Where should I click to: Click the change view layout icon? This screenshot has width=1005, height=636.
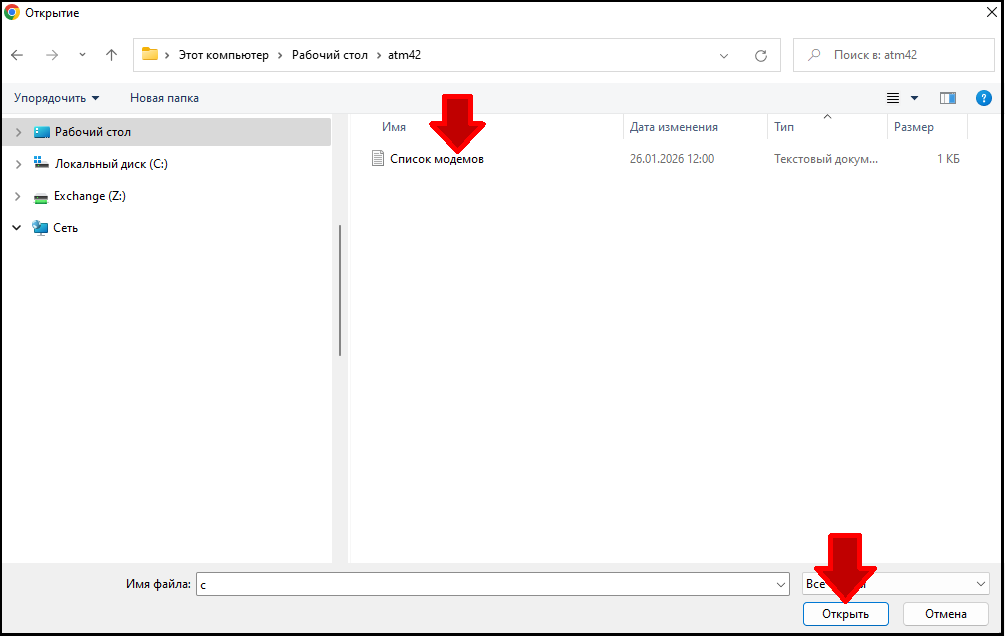point(893,98)
